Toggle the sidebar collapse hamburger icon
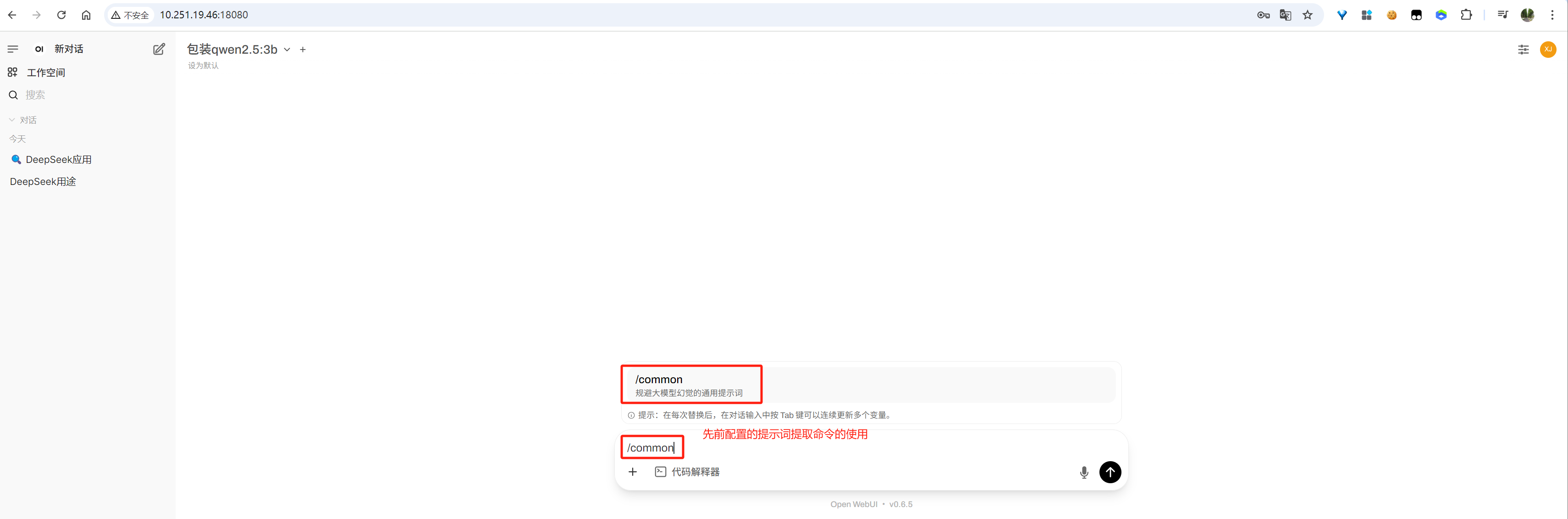The width and height of the screenshot is (1568, 519). pyautogui.click(x=13, y=49)
